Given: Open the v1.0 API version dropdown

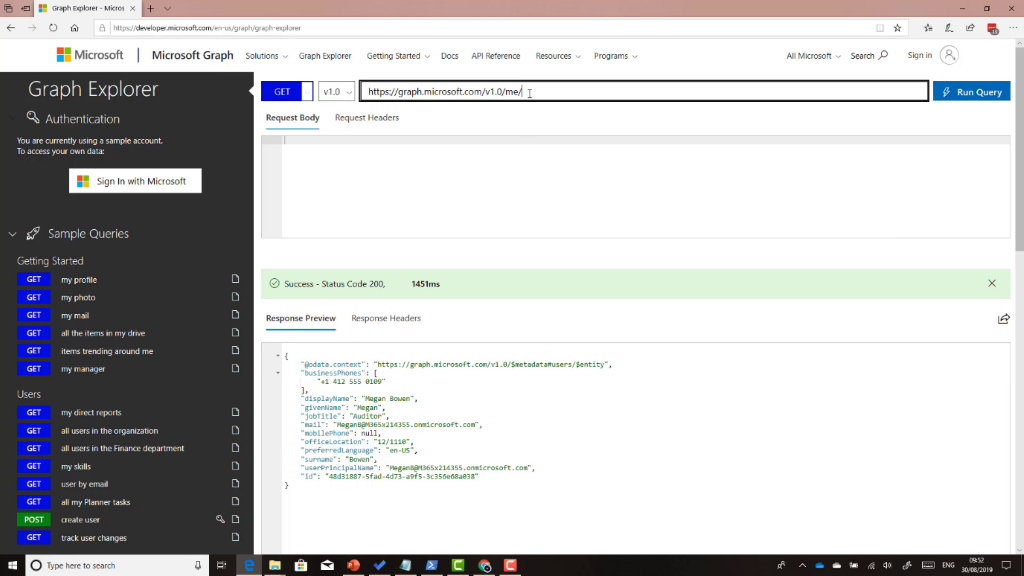Looking at the screenshot, I should click(336, 91).
